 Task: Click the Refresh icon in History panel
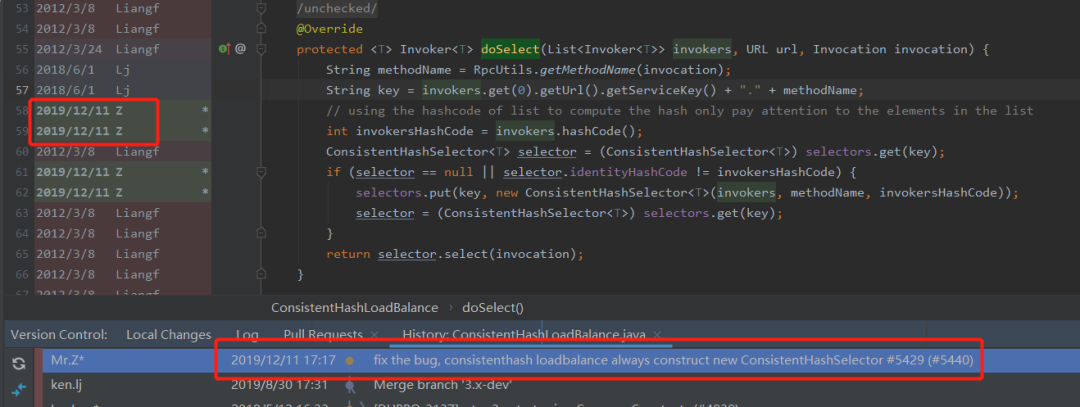point(19,364)
